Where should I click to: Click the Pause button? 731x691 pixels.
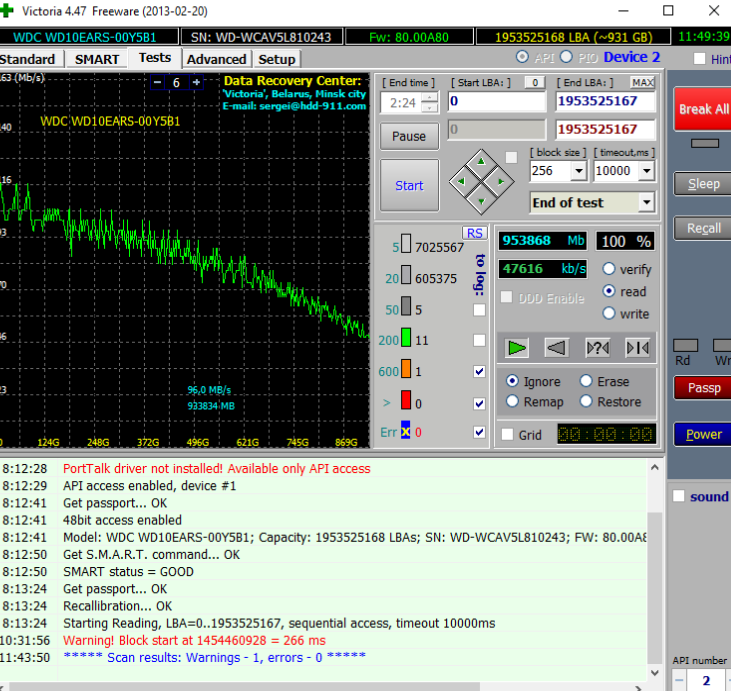coord(409,136)
